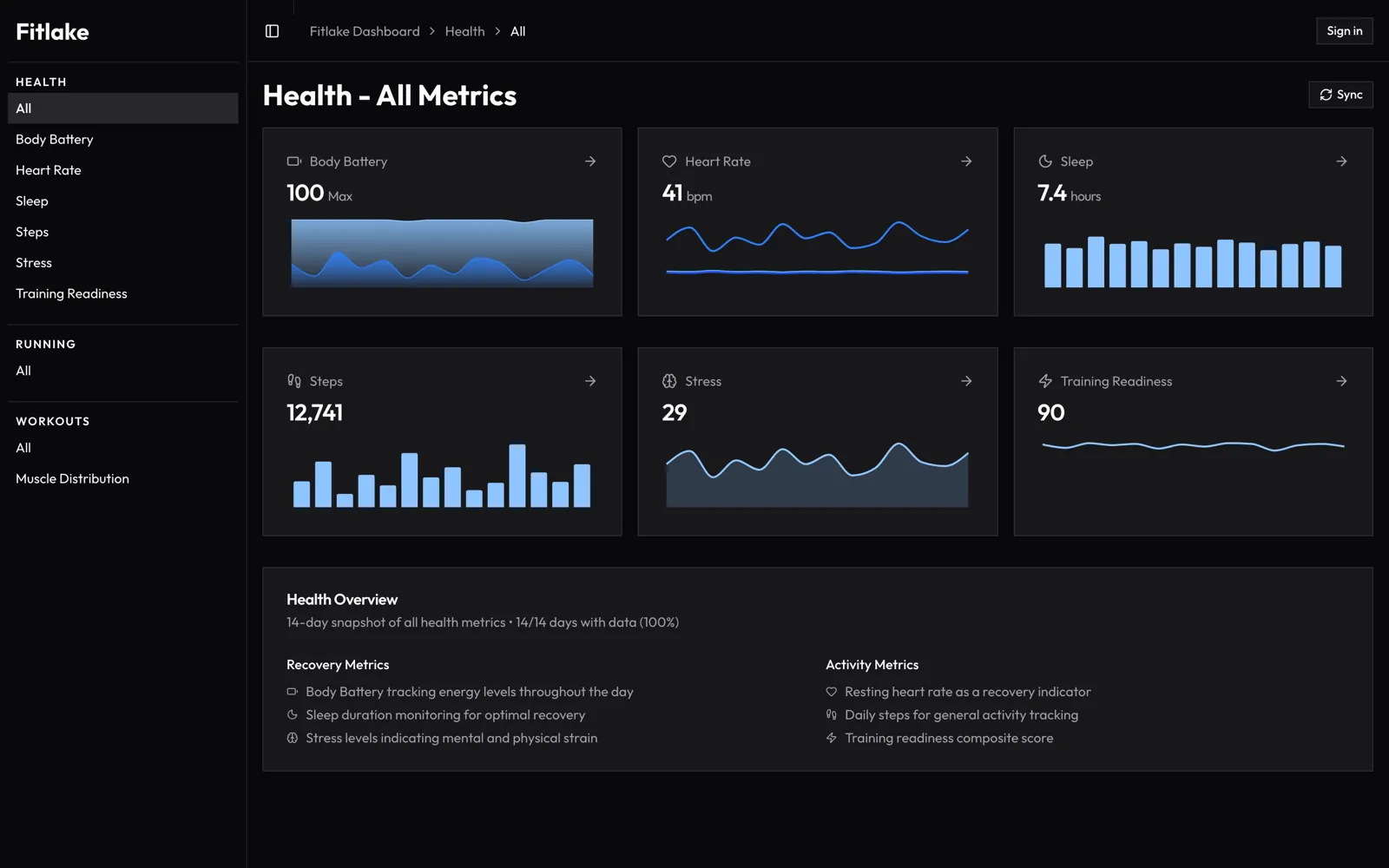Open Steps details via arrow
Screen dimensions: 1389x868
tap(590, 381)
